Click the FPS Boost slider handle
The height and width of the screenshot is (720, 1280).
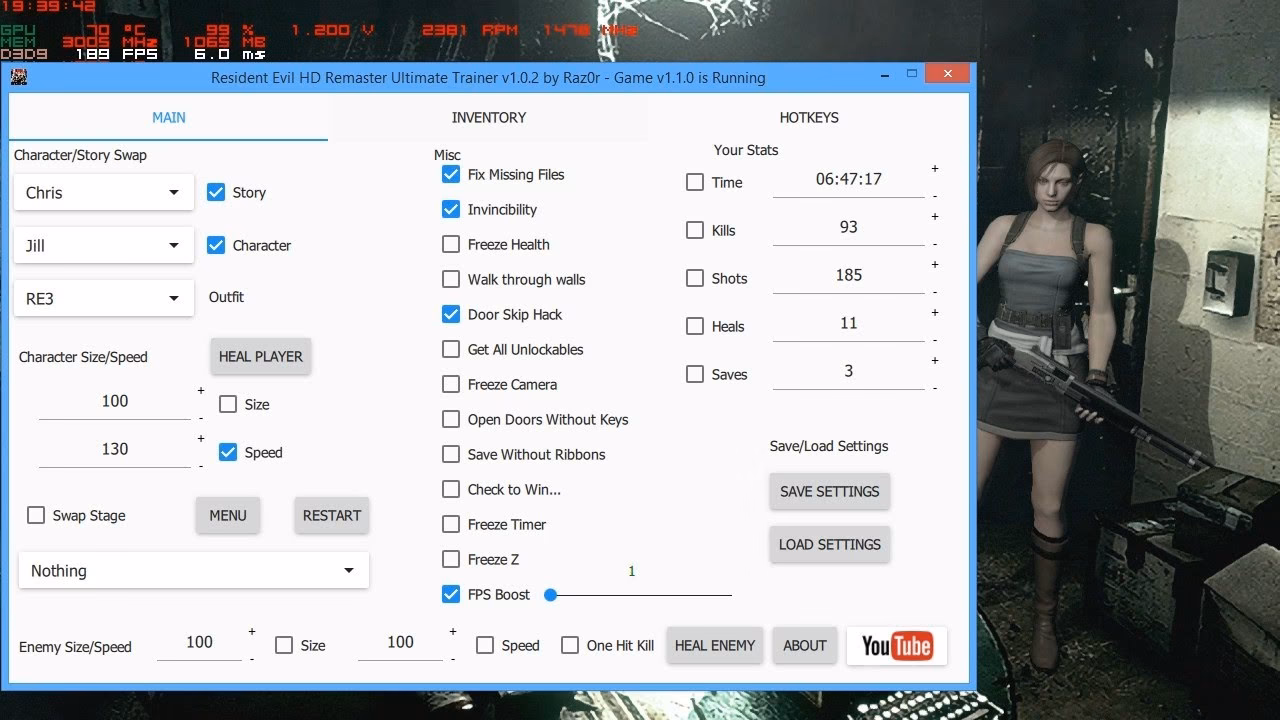pos(550,595)
